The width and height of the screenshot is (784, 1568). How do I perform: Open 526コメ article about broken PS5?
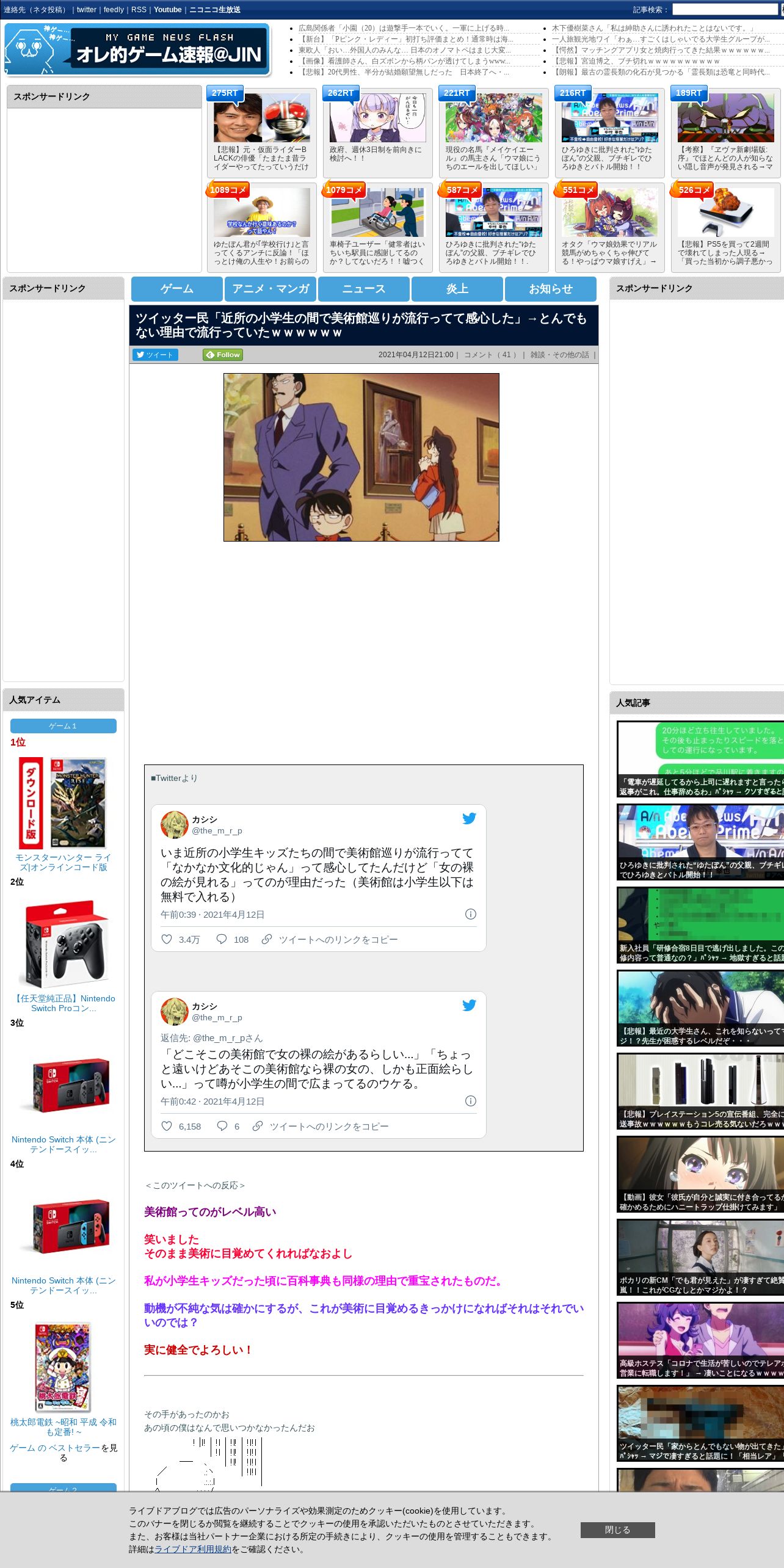click(725, 227)
